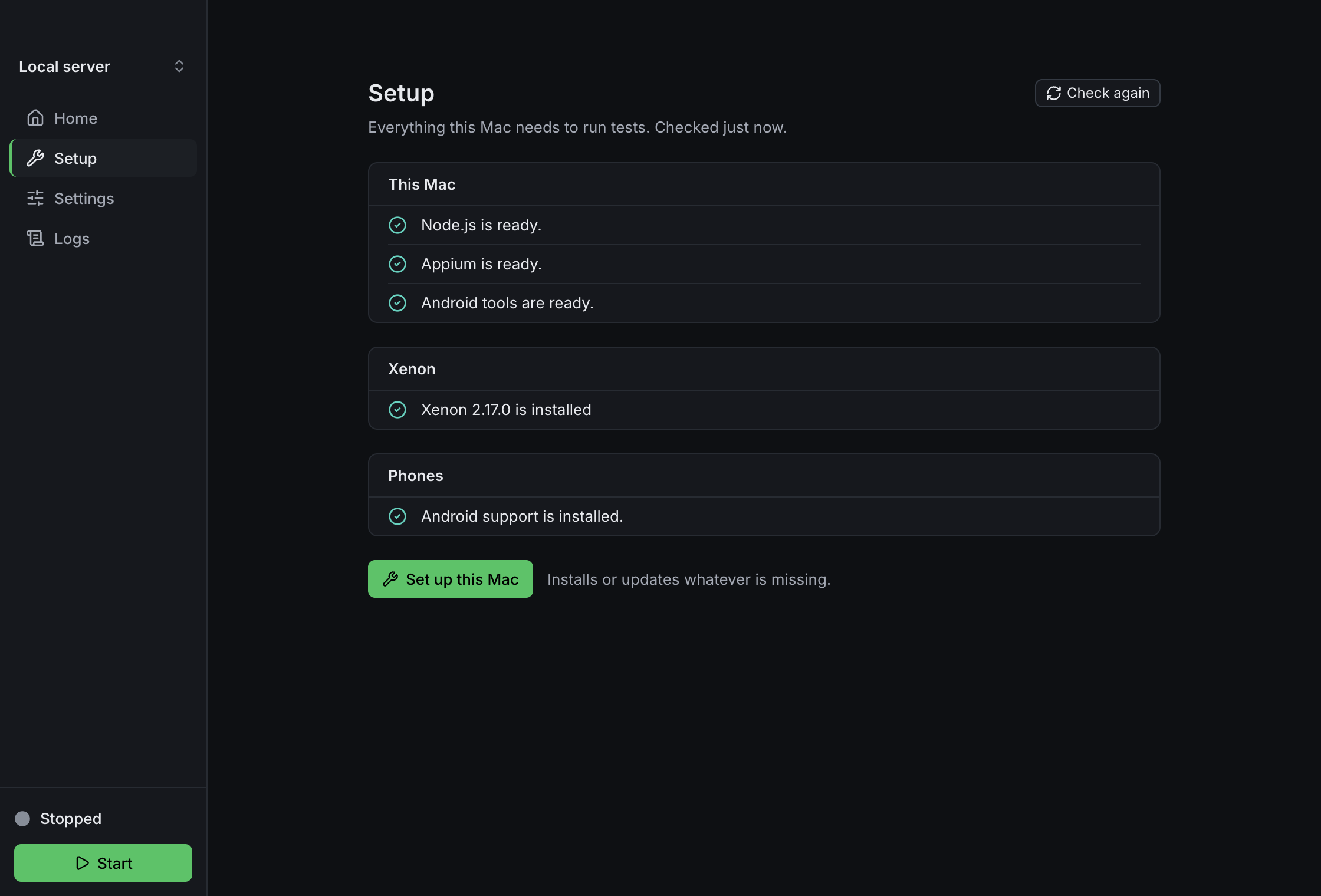
Task: Click the gray Stopped status dot
Action: [22, 819]
